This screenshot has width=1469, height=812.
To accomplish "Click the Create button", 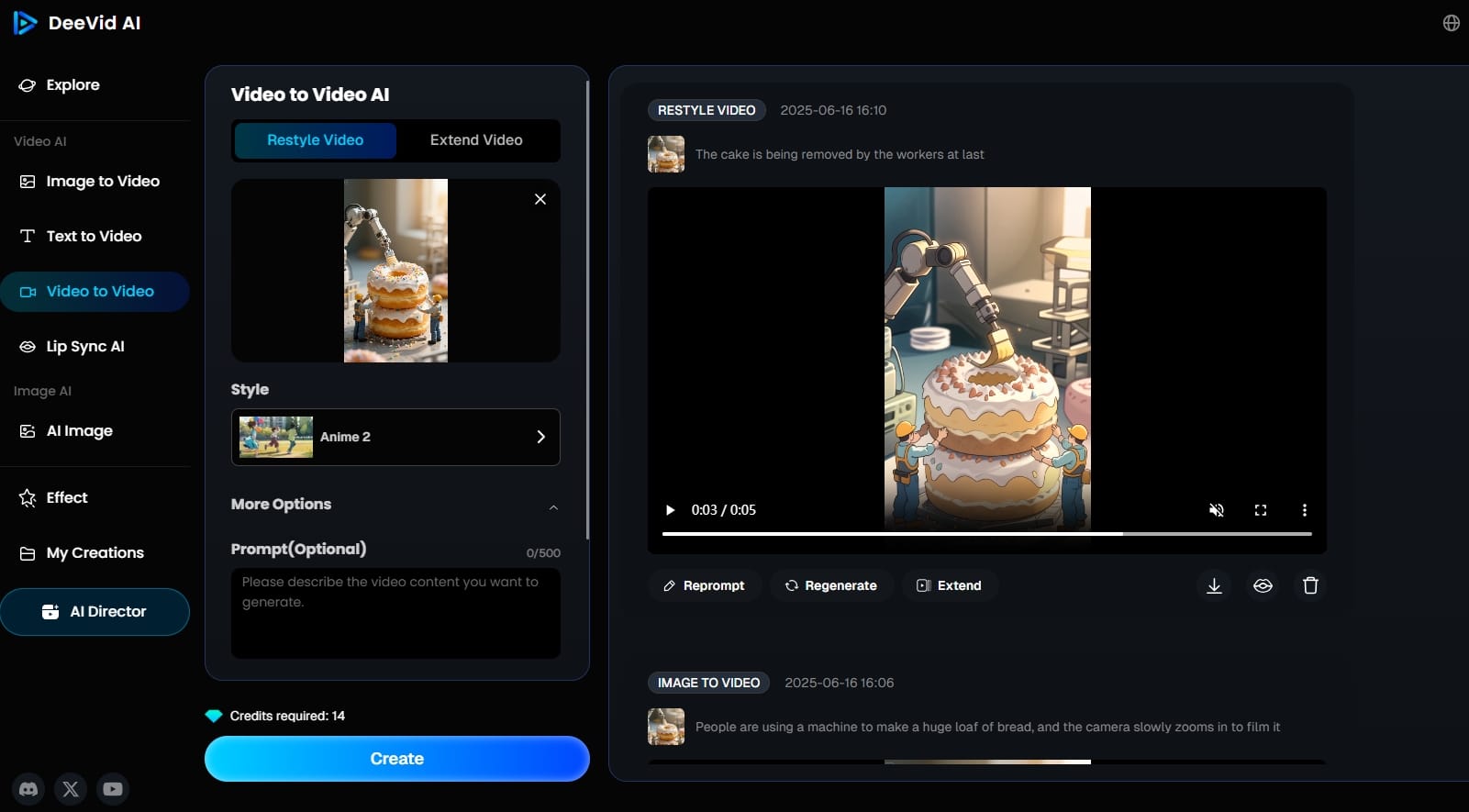I will [396, 759].
